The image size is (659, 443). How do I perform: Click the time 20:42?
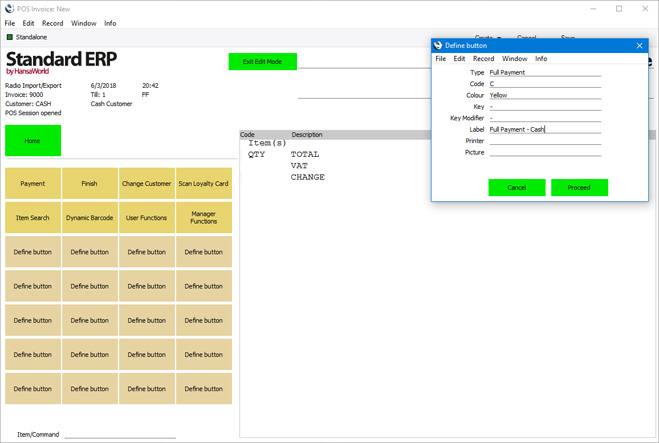click(150, 85)
